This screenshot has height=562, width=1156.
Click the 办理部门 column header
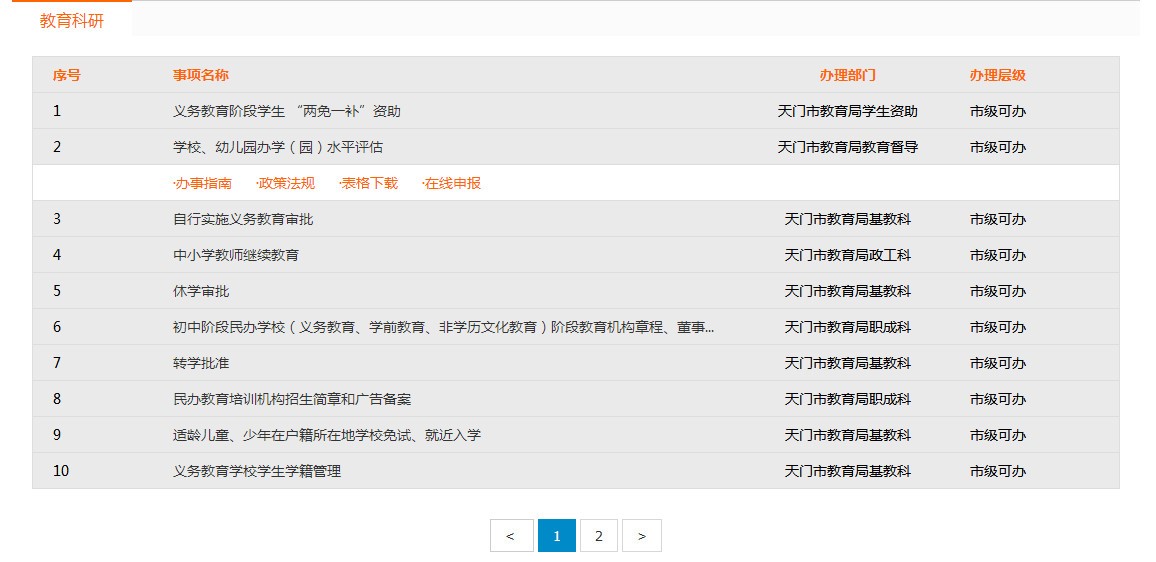click(848, 75)
